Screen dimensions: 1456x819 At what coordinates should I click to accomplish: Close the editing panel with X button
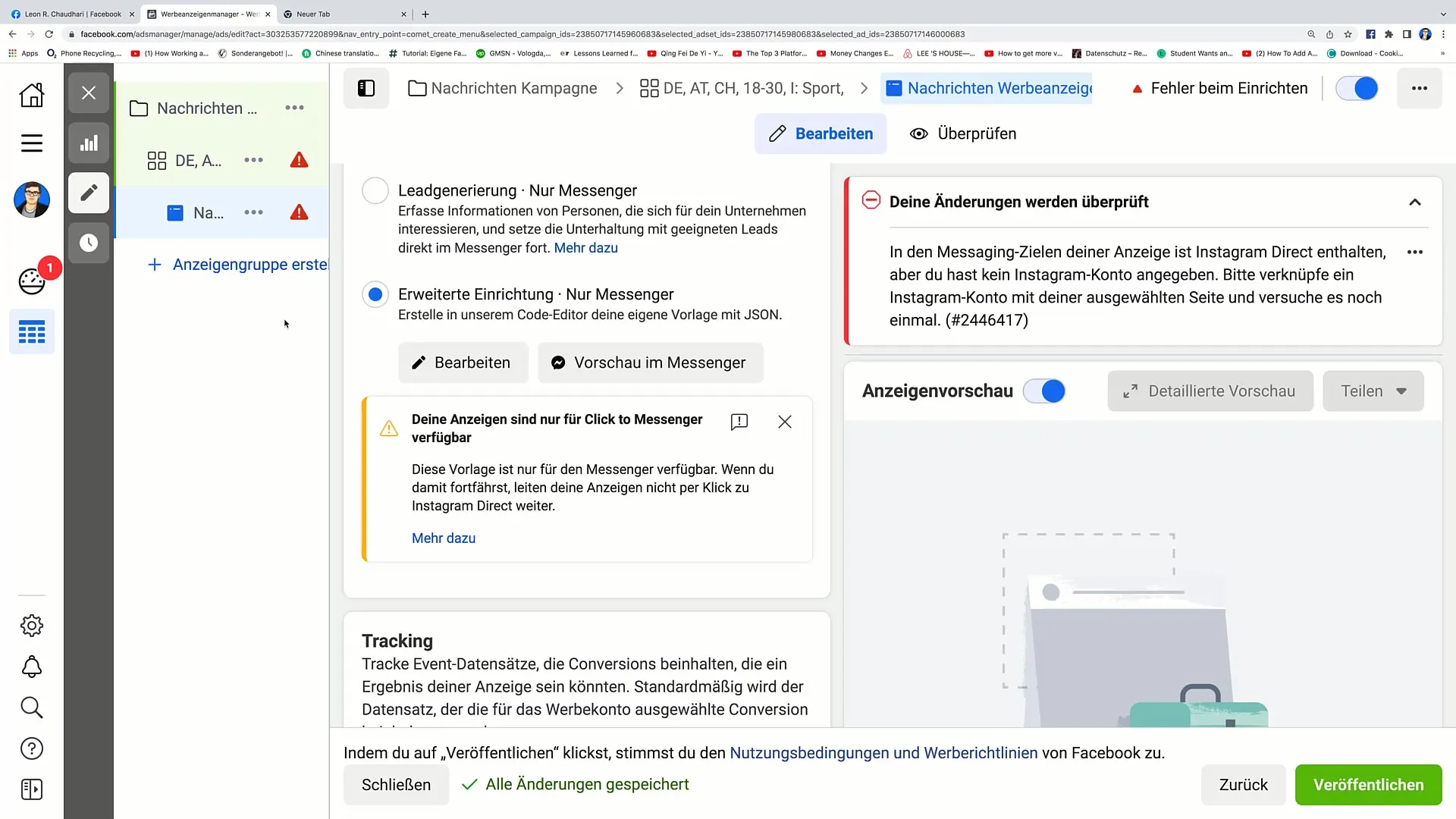[x=89, y=93]
